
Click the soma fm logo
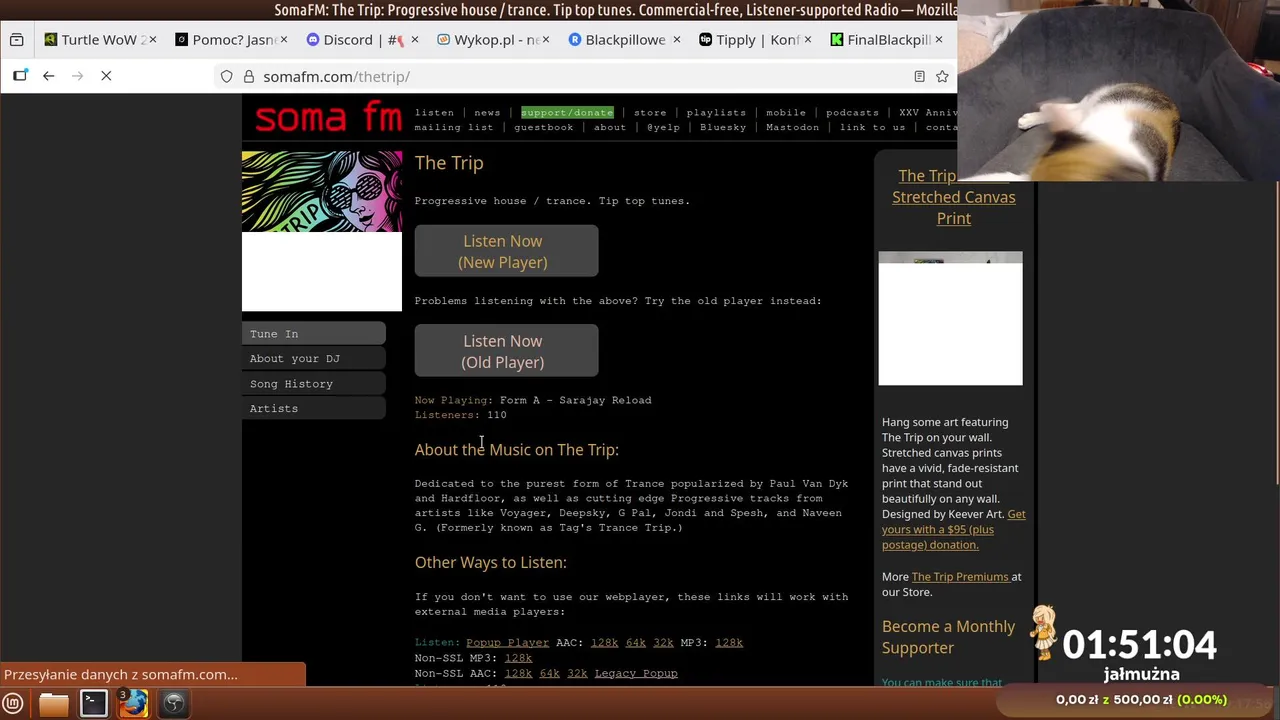[x=328, y=118]
